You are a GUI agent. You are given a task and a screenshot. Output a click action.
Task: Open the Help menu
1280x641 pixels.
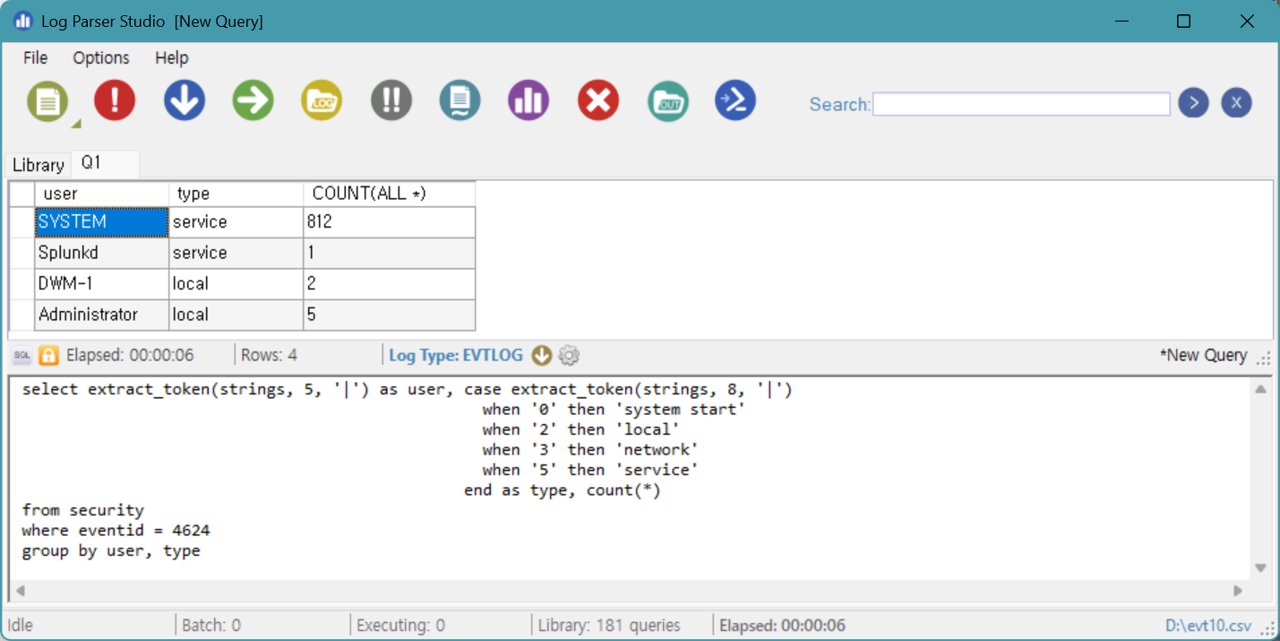coord(172,58)
